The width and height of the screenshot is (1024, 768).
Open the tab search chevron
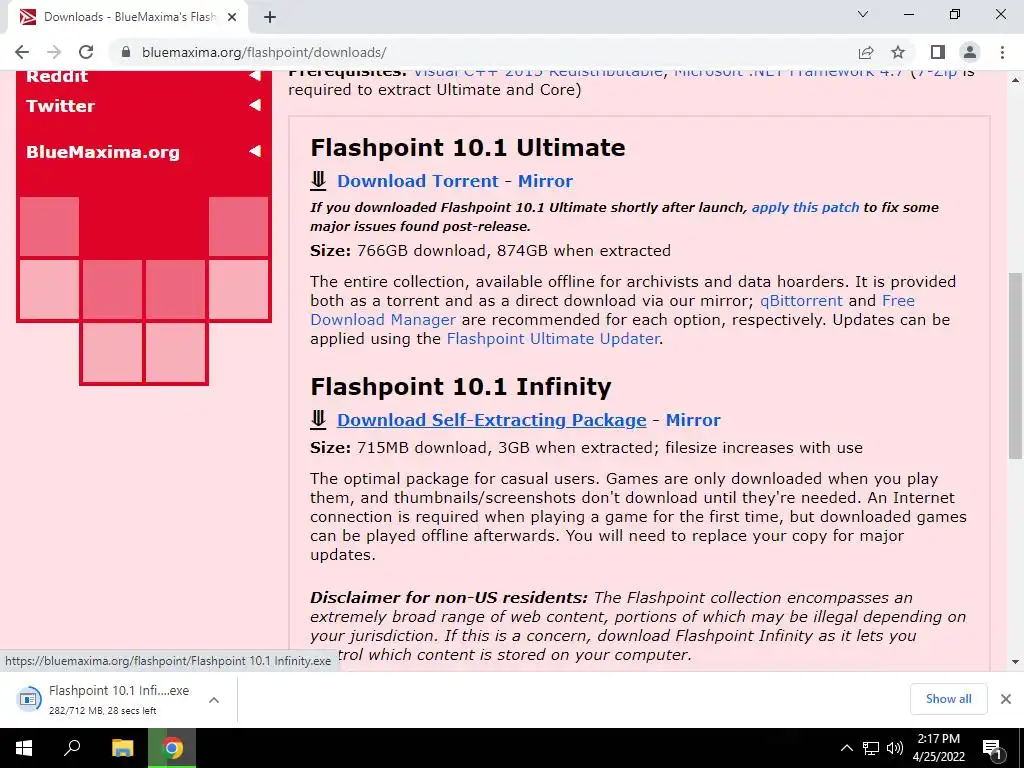[x=863, y=14]
